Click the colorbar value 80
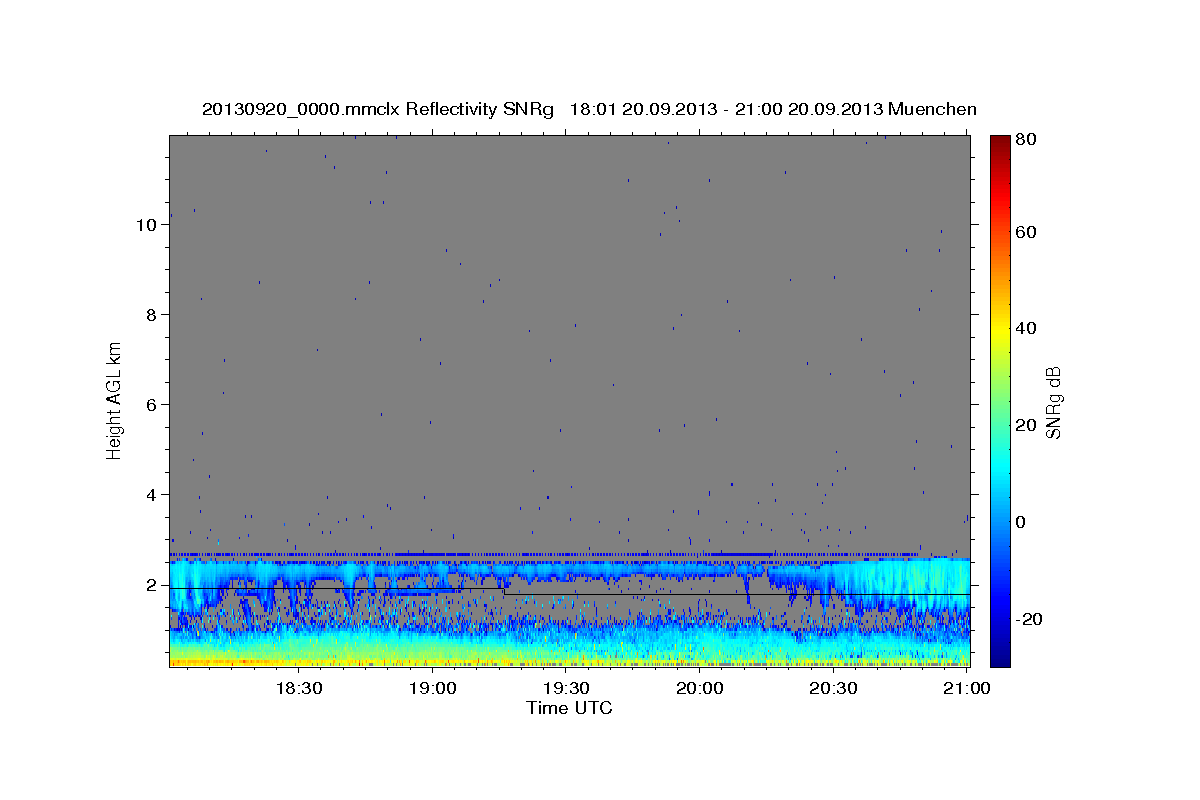 pyautogui.click(x=1025, y=139)
